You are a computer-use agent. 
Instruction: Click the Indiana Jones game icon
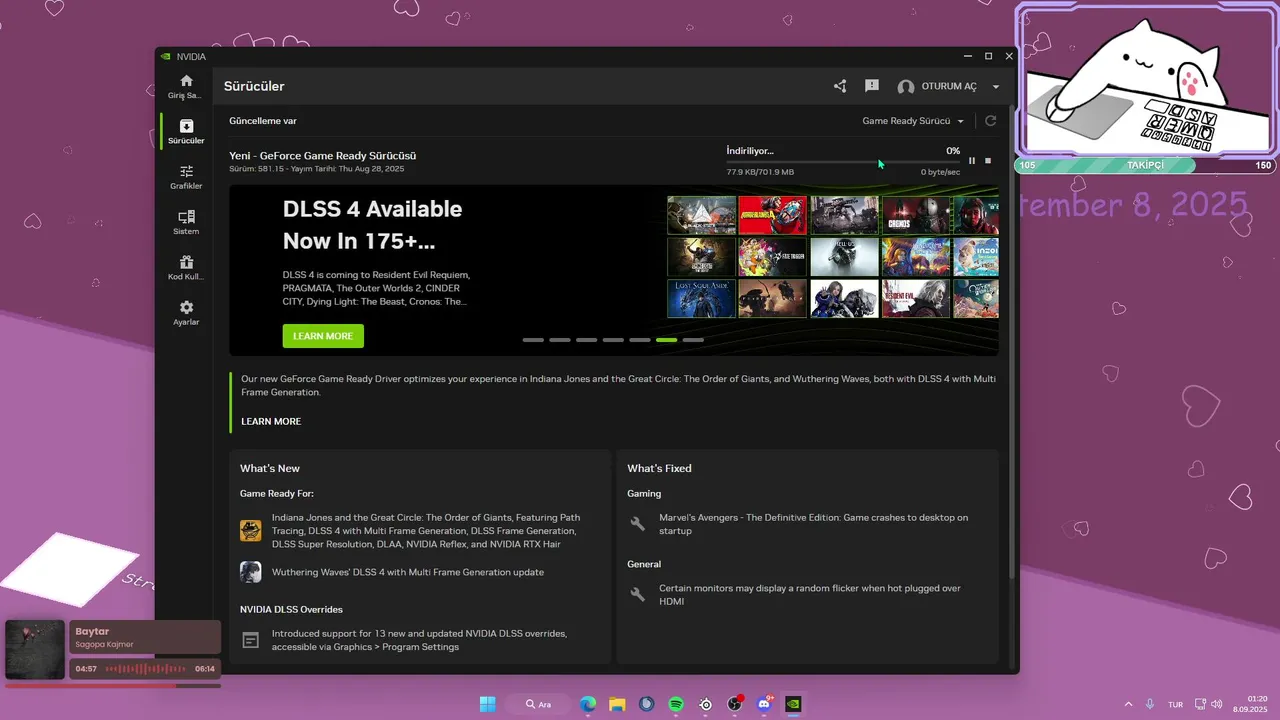251,531
